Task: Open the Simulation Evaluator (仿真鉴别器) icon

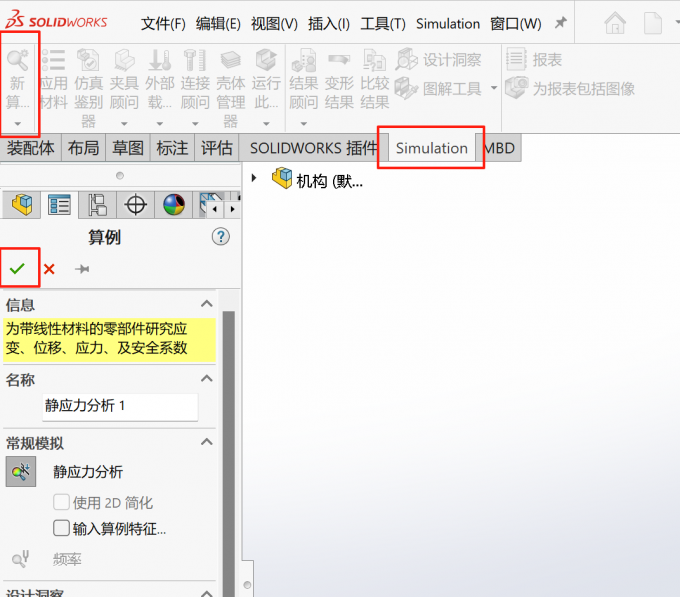Action: pos(88,60)
